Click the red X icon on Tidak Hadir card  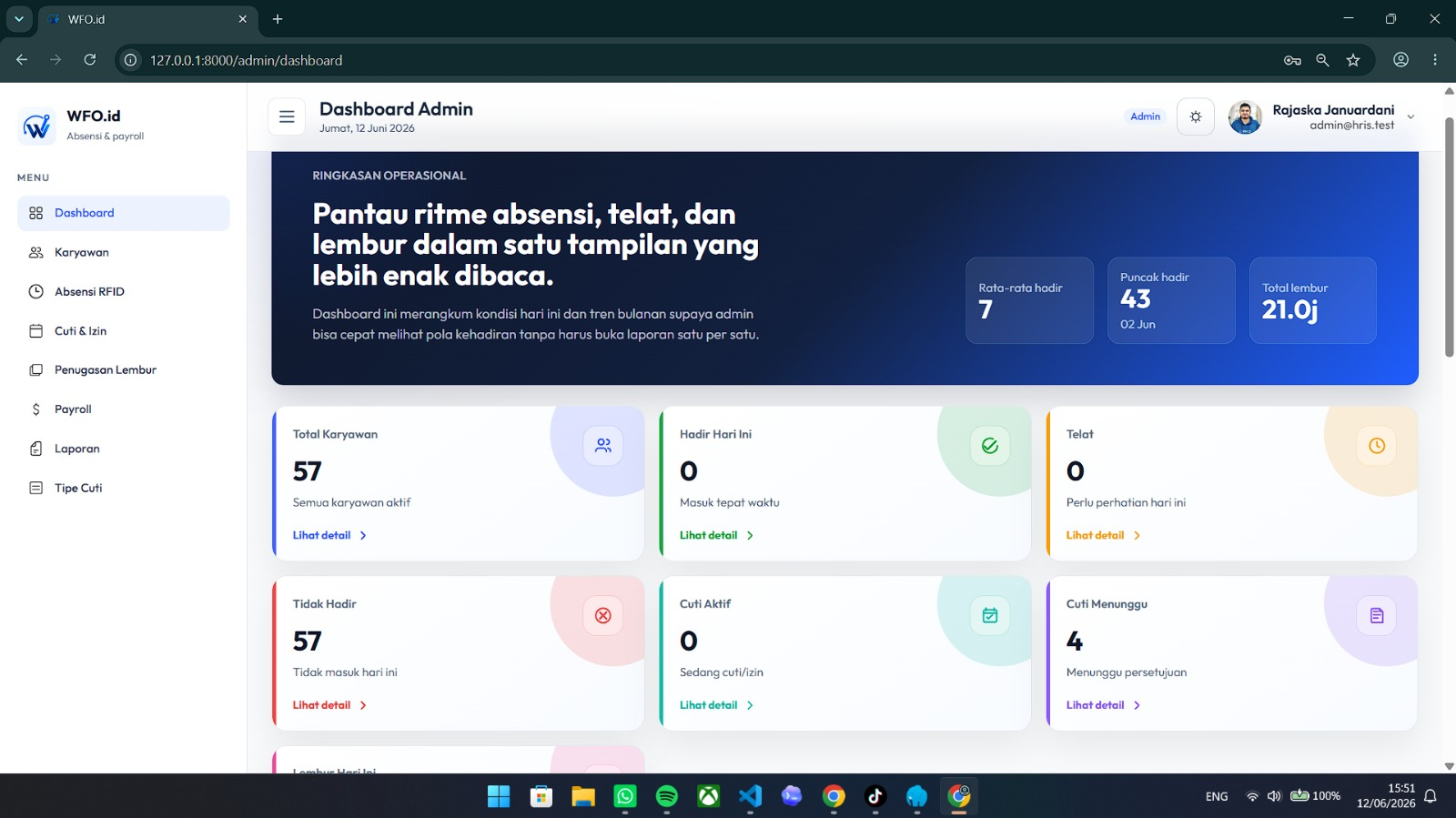(x=603, y=616)
